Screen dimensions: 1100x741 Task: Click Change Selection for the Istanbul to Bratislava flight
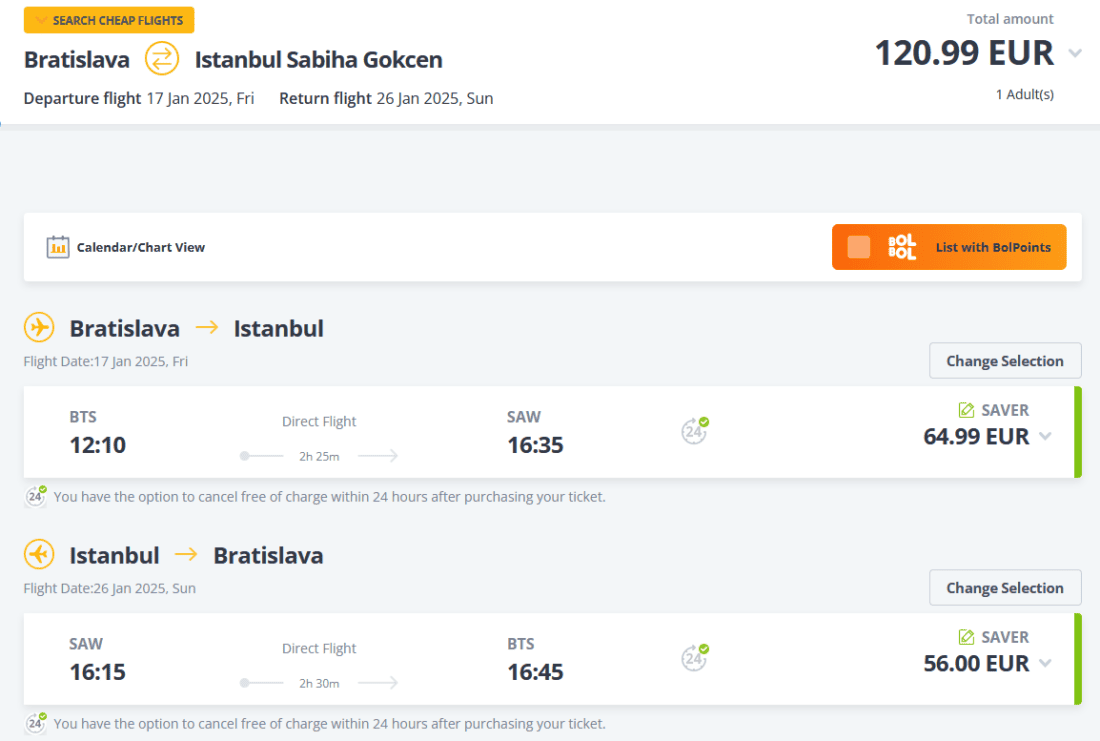[x=1005, y=588]
